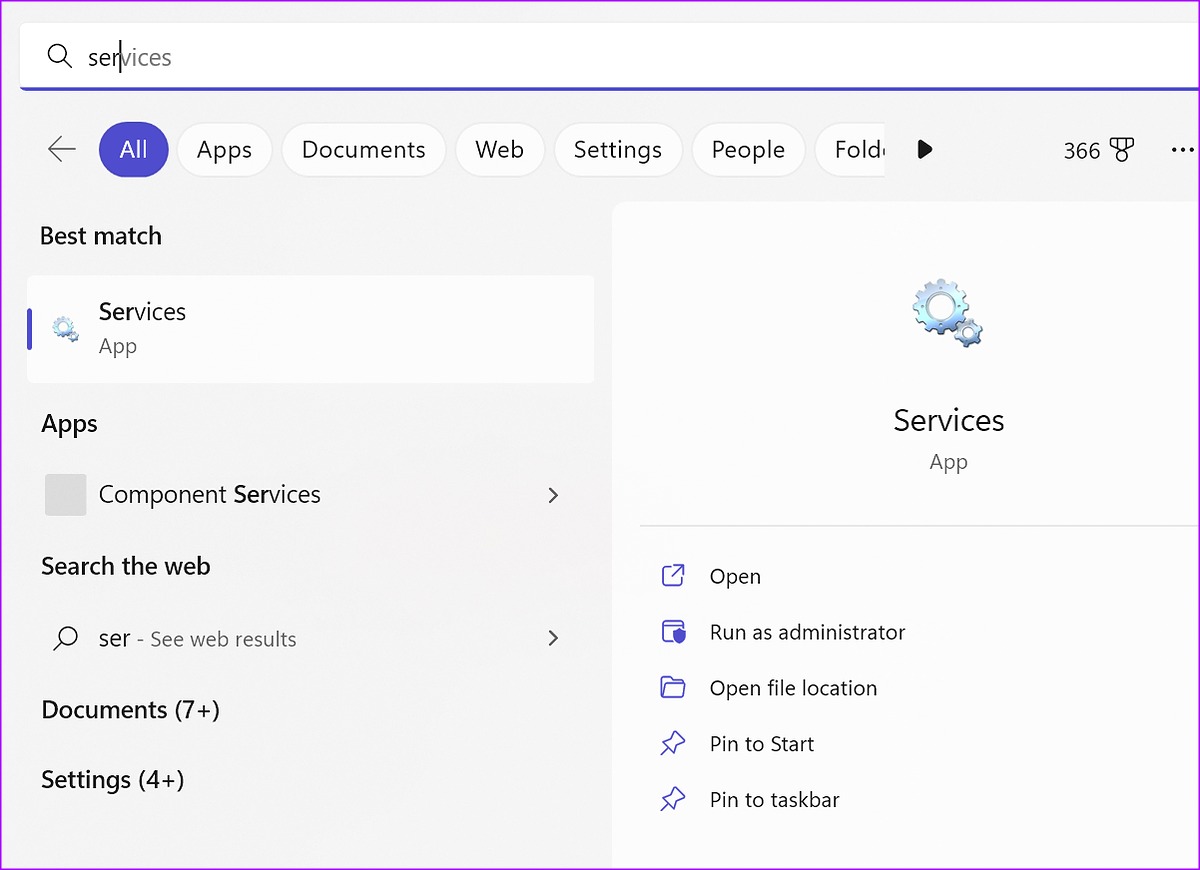The width and height of the screenshot is (1200, 870).
Task: Expand Component Services options chevron
Action: click(x=553, y=495)
